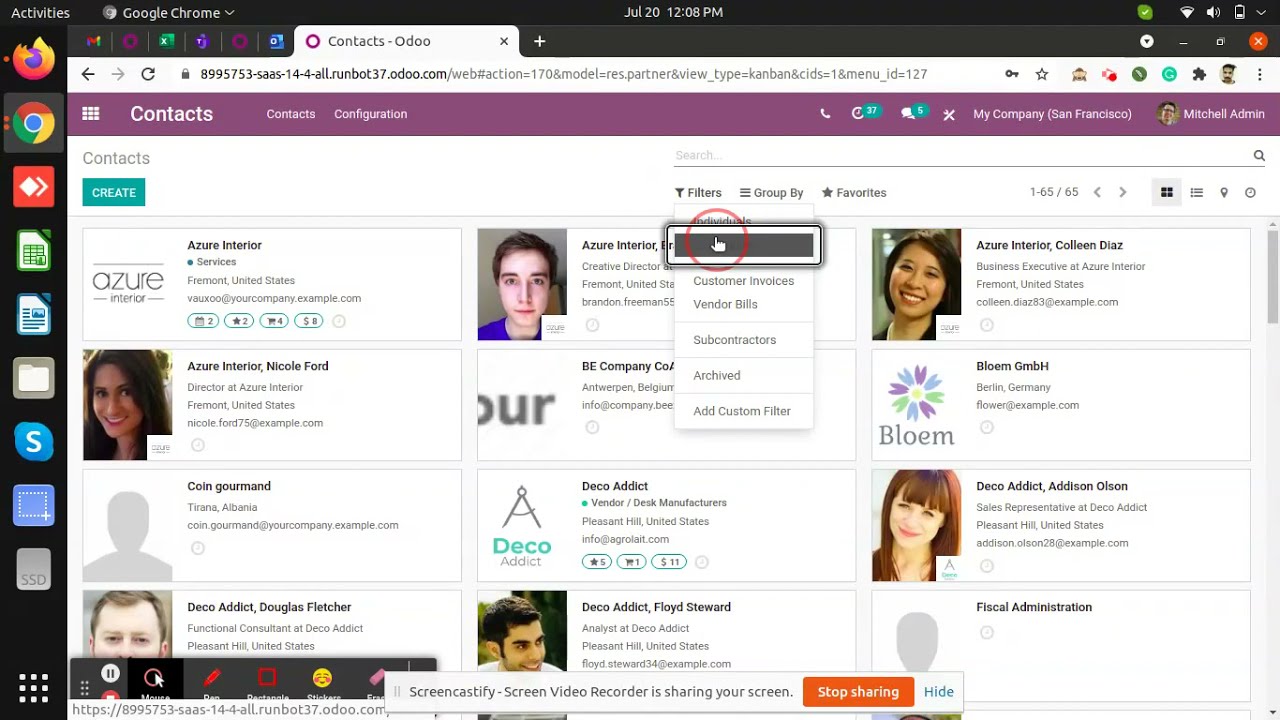Click search magnifier icon in Contacts
This screenshot has width=1280, height=720.
[1259, 156]
